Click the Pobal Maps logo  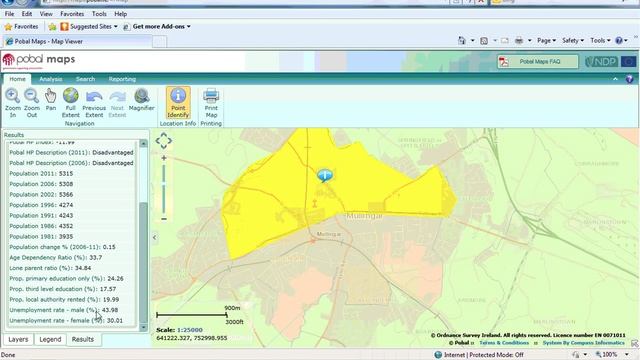click(39, 60)
